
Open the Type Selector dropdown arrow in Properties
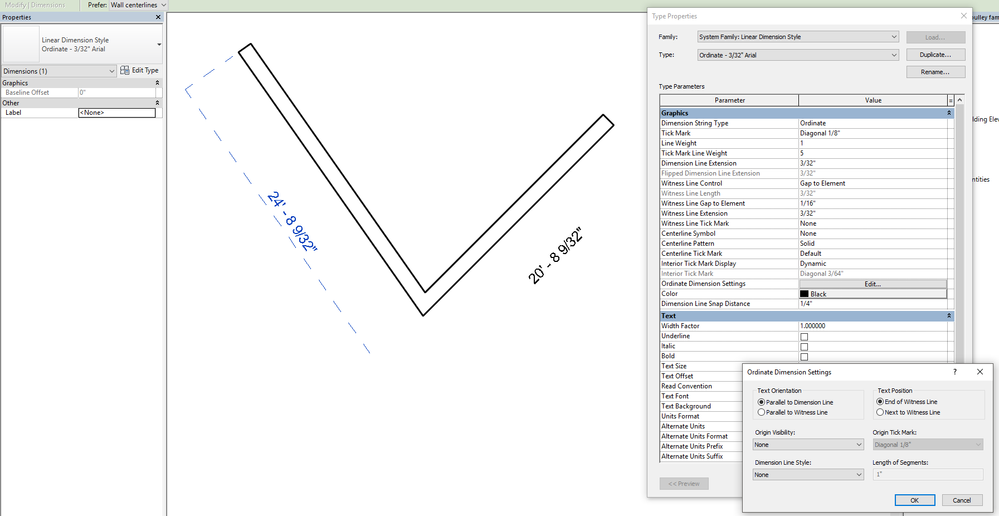(159, 45)
